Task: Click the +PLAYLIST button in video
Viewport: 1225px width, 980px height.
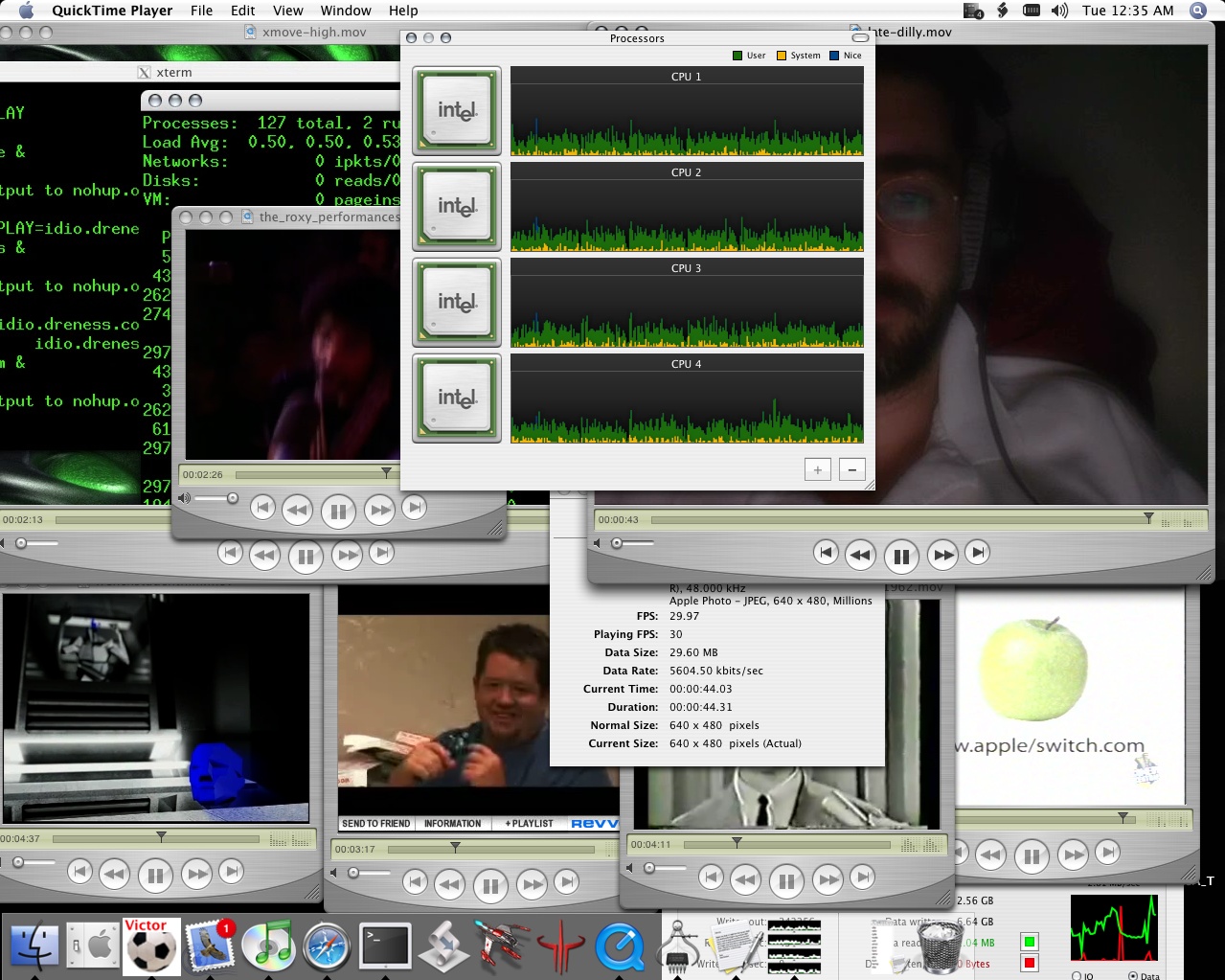Action: [x=530, y=824]
